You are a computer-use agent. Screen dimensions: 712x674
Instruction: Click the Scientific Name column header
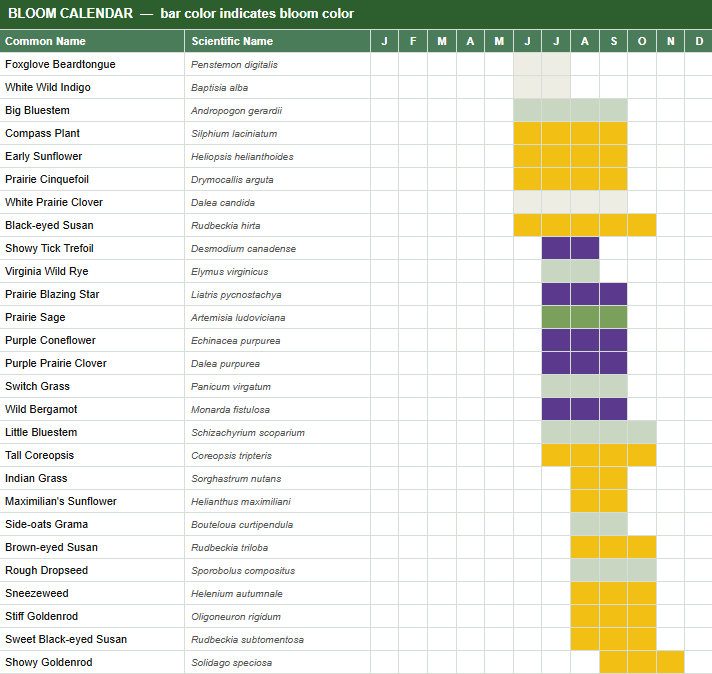(x=277, y=41)
